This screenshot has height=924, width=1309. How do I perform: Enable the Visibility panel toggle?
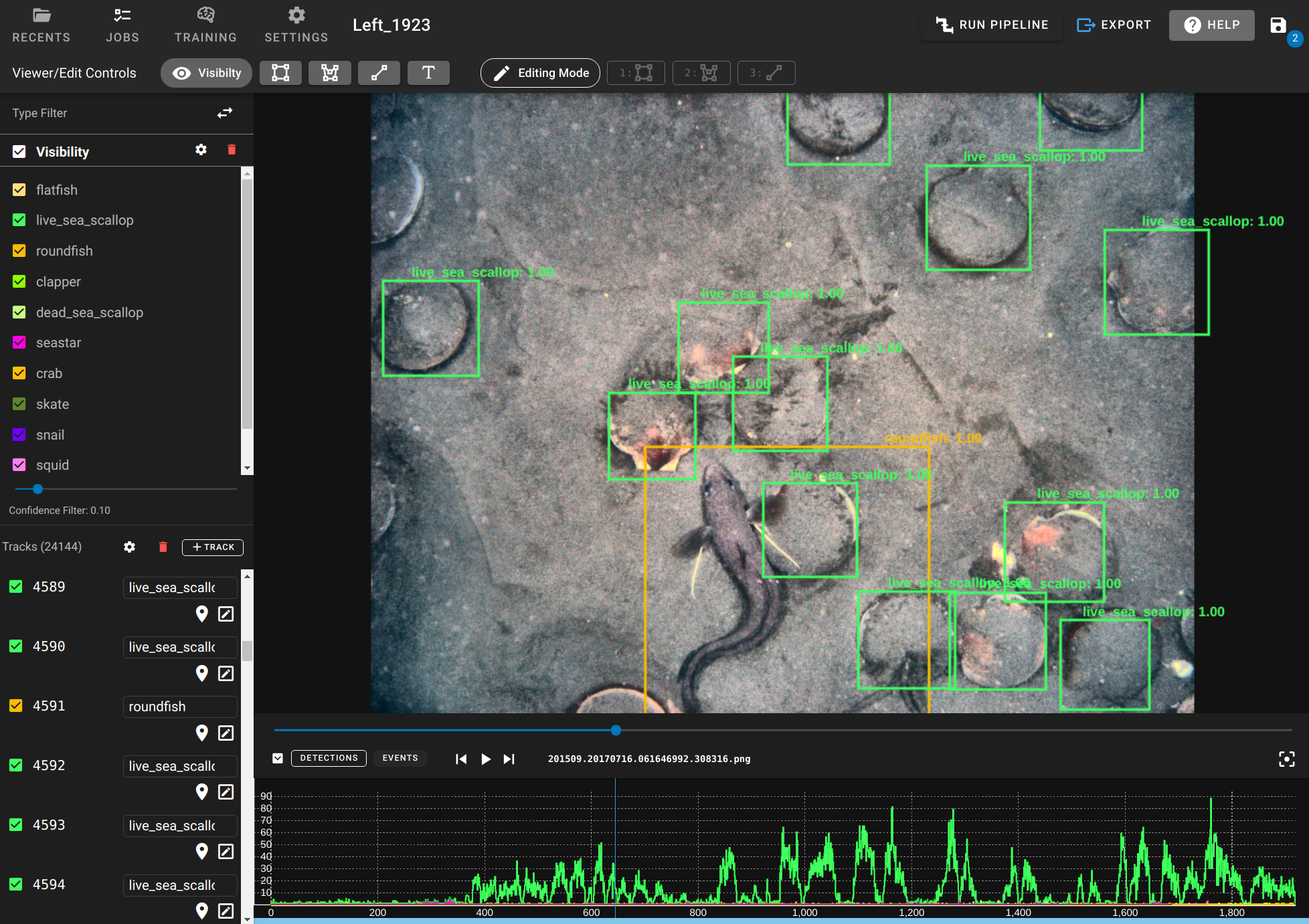pos(18,151)
